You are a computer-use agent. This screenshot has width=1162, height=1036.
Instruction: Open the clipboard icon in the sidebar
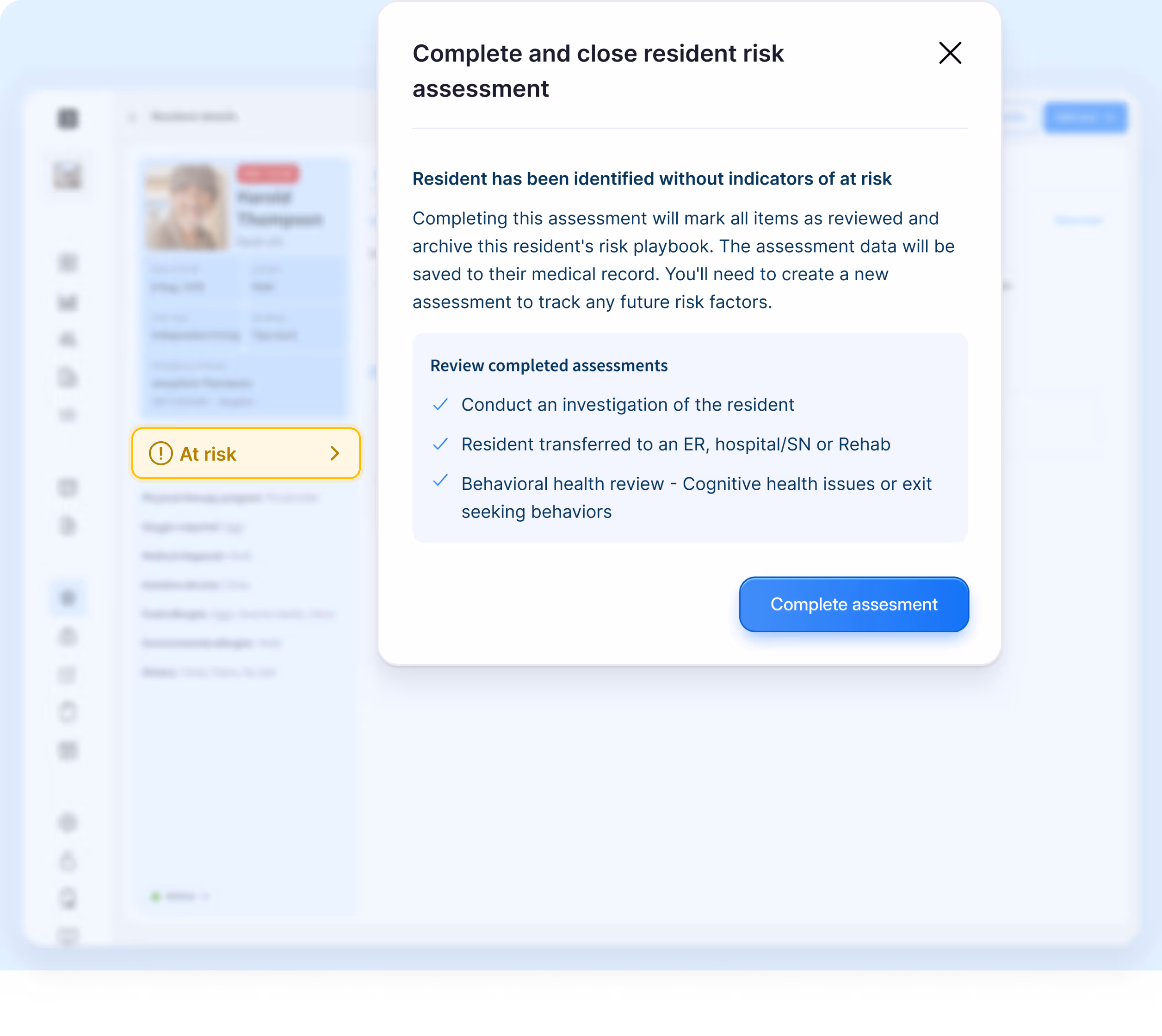point(68,711)
